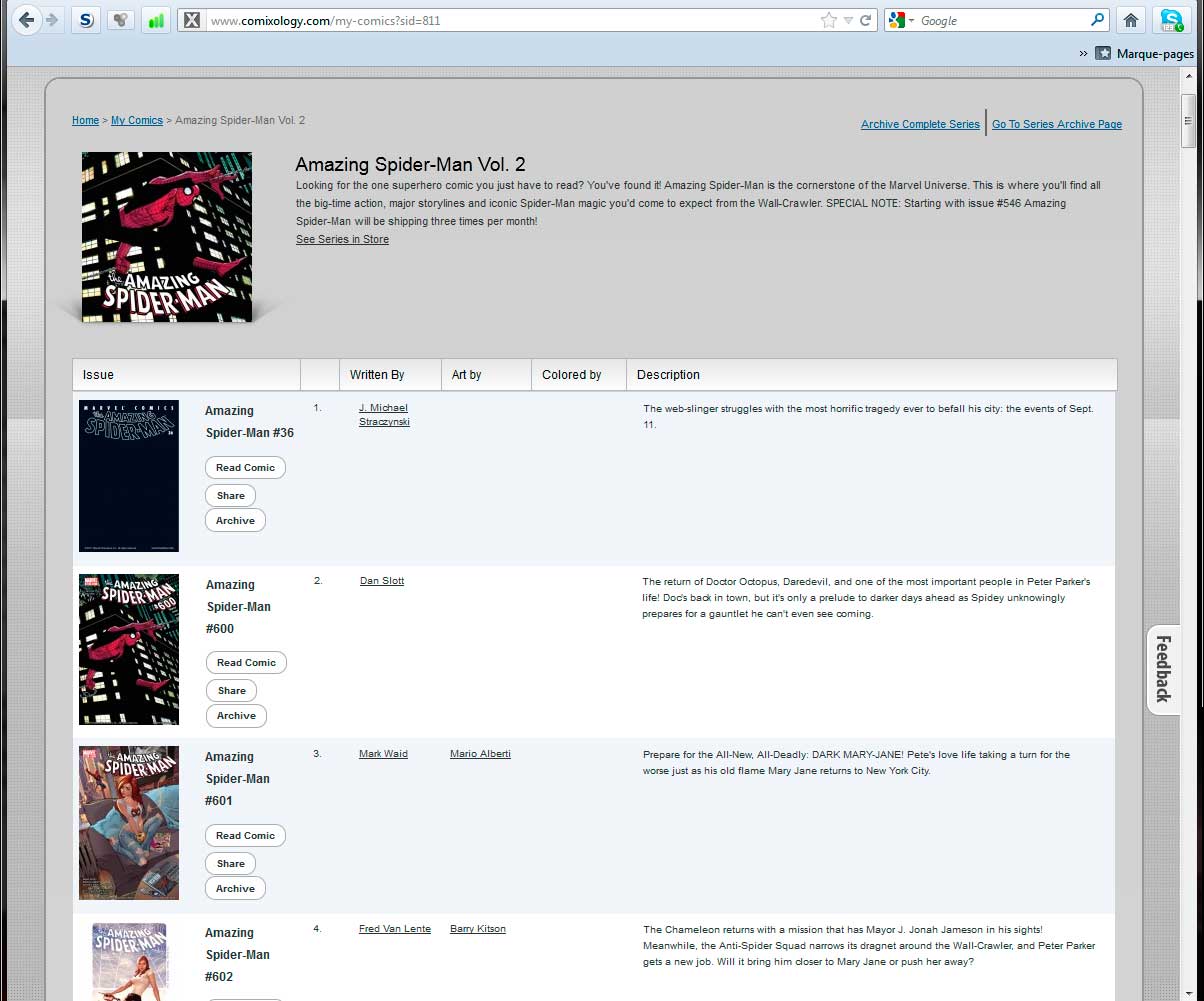The width and height of the screenshot is (1204, 1001).
Task: Open writer J. Michael Straczynski link
Action: click(384, 414)
